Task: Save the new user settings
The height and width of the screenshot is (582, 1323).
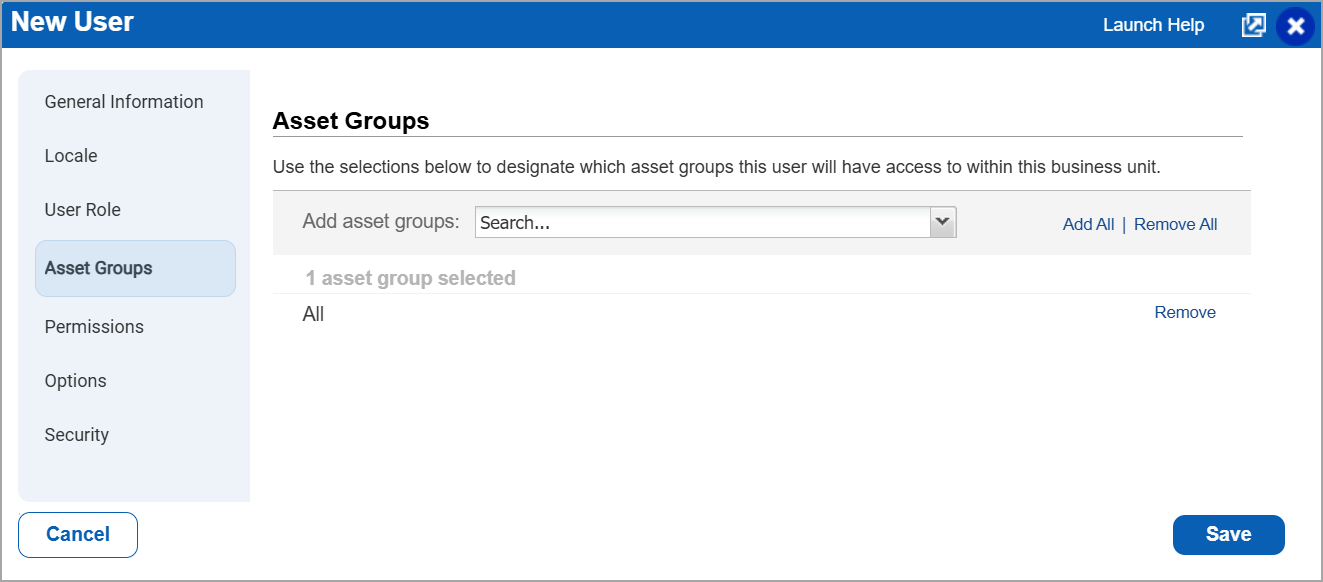Action: pyautogui.click(x=1228, y=534)
